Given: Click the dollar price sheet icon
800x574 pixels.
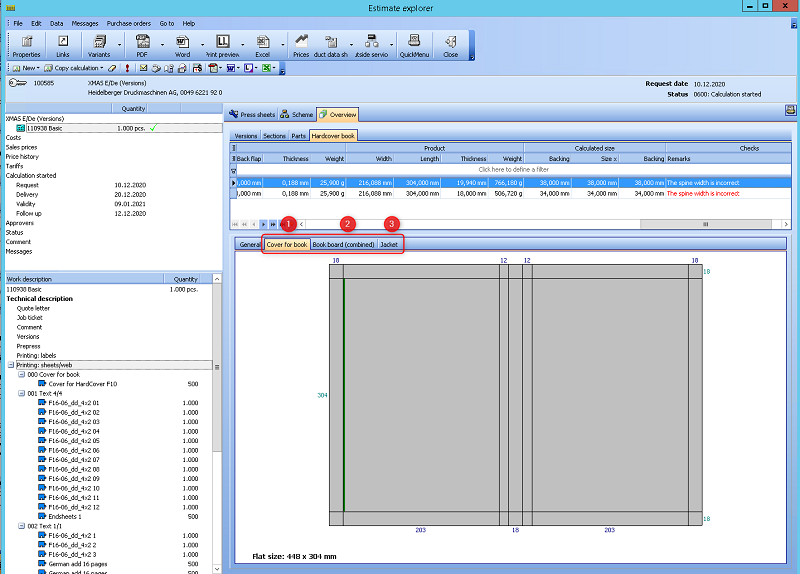Looking at the screenshot, I should coord(197,68).
